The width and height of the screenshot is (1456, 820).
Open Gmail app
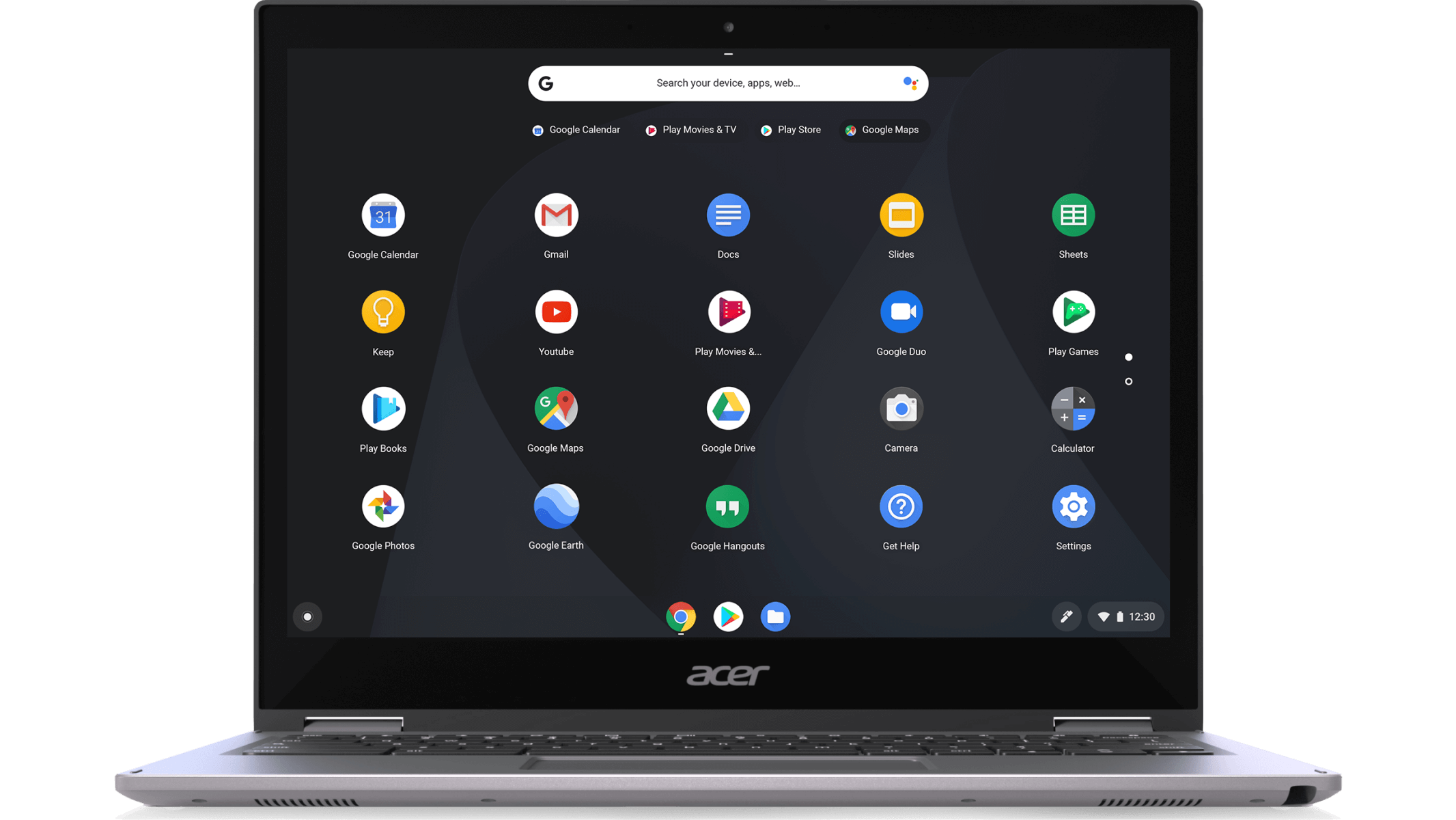pos(555,215)
